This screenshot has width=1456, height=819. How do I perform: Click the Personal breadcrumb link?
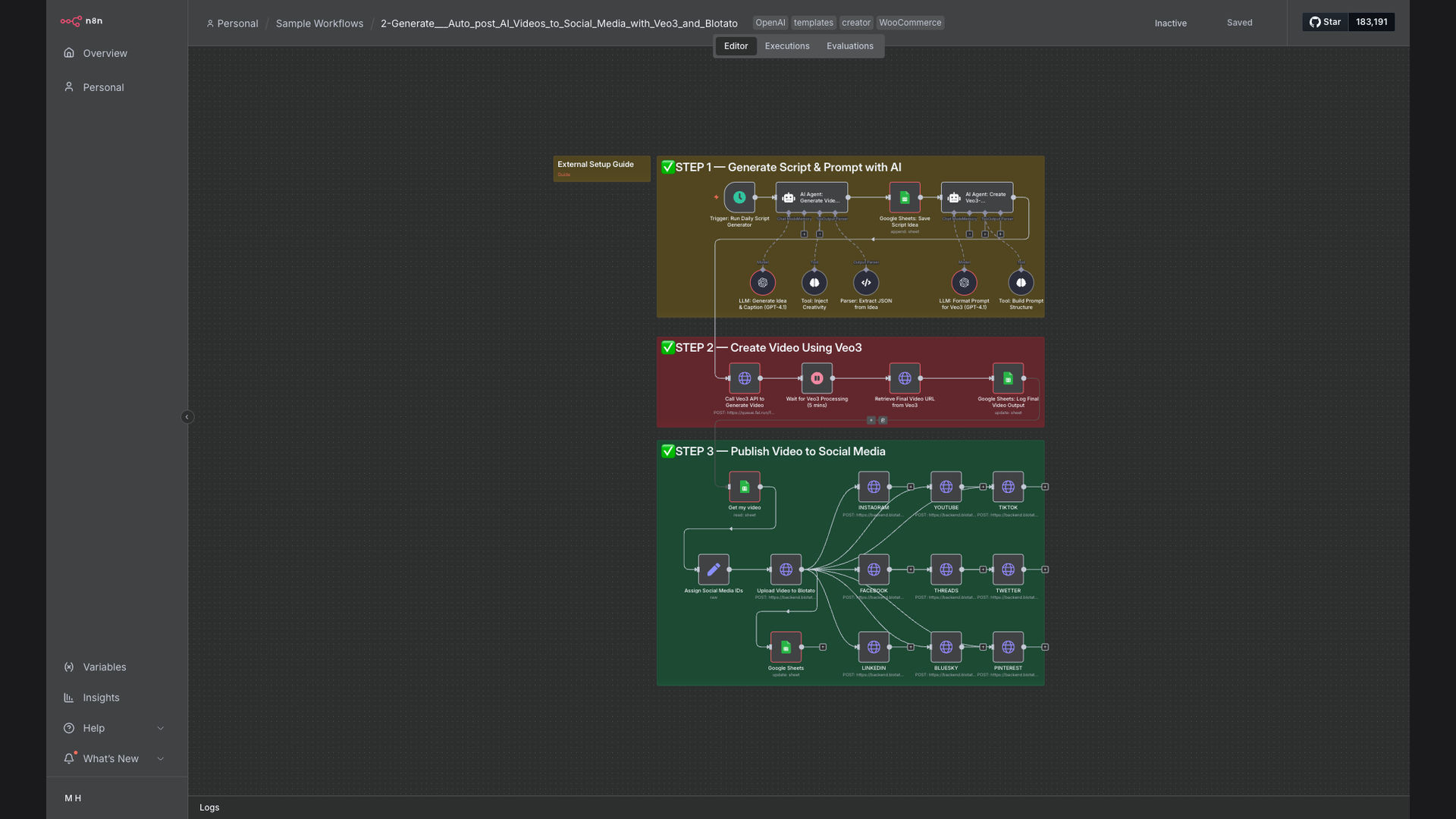click(x=232, y=24)
